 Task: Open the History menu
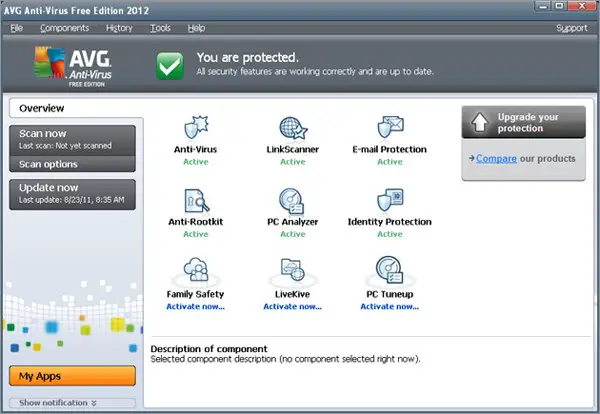click(x=119, y=28)
